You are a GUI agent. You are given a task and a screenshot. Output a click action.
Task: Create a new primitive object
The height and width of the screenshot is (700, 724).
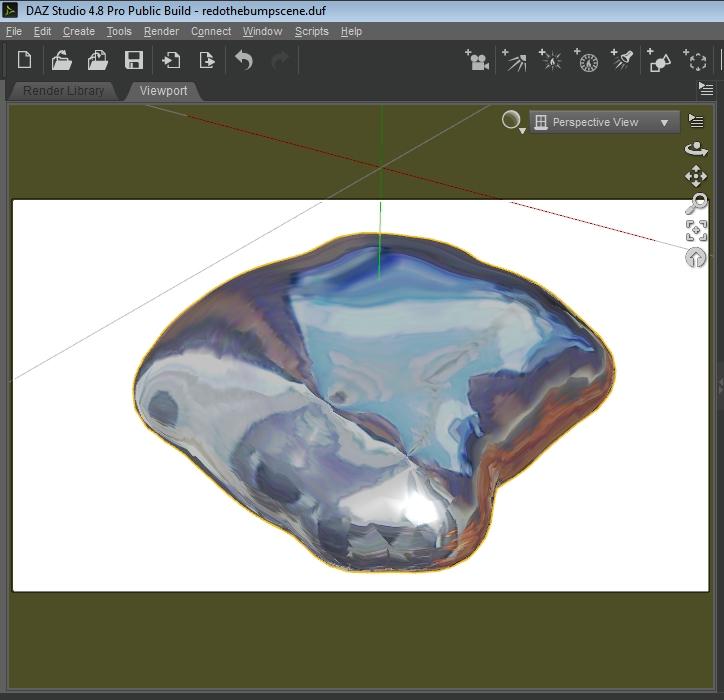pyautogui.click(x=659, y=60)
